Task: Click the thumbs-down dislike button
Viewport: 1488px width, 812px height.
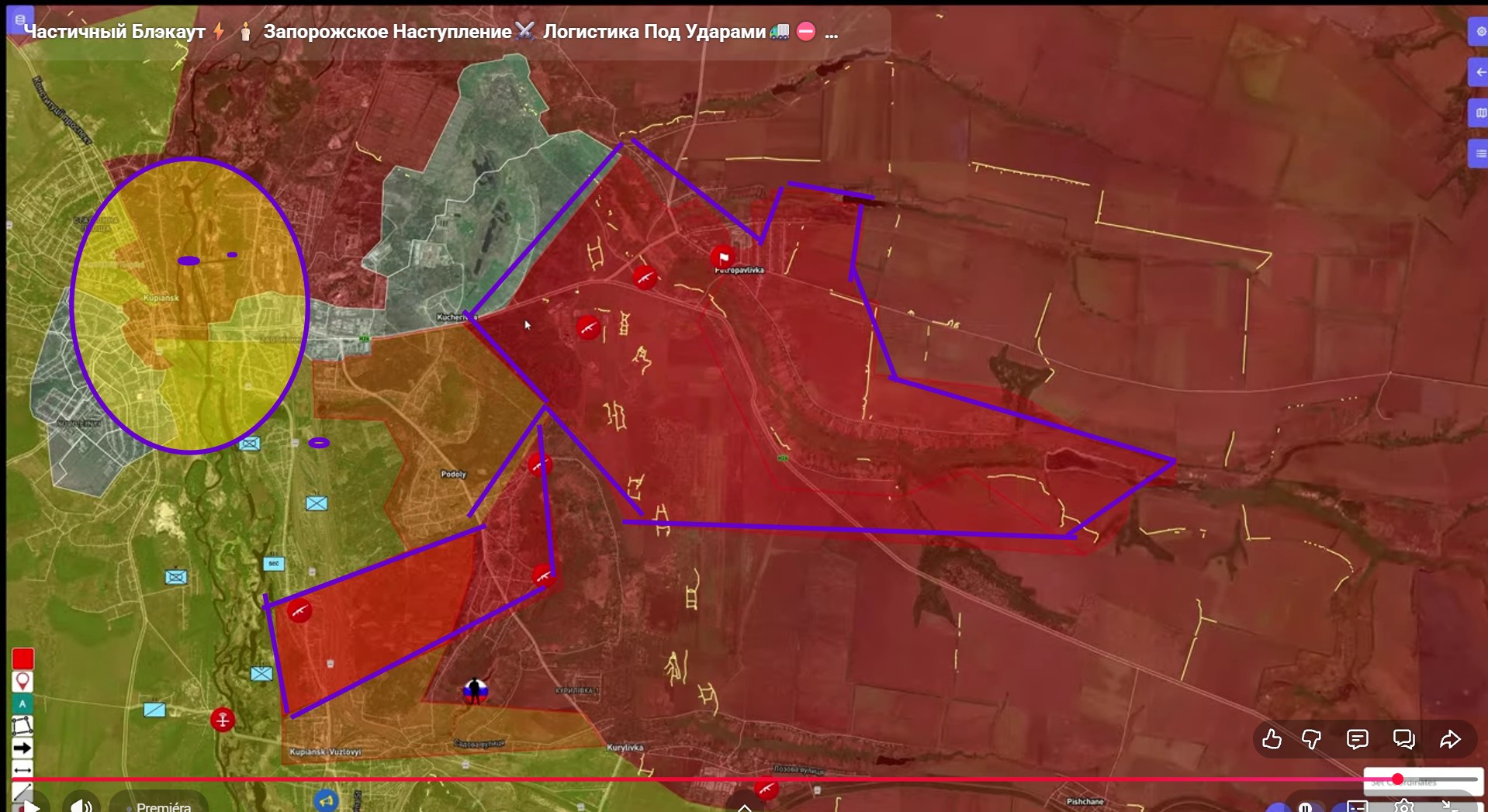Action: point(1312,739)
